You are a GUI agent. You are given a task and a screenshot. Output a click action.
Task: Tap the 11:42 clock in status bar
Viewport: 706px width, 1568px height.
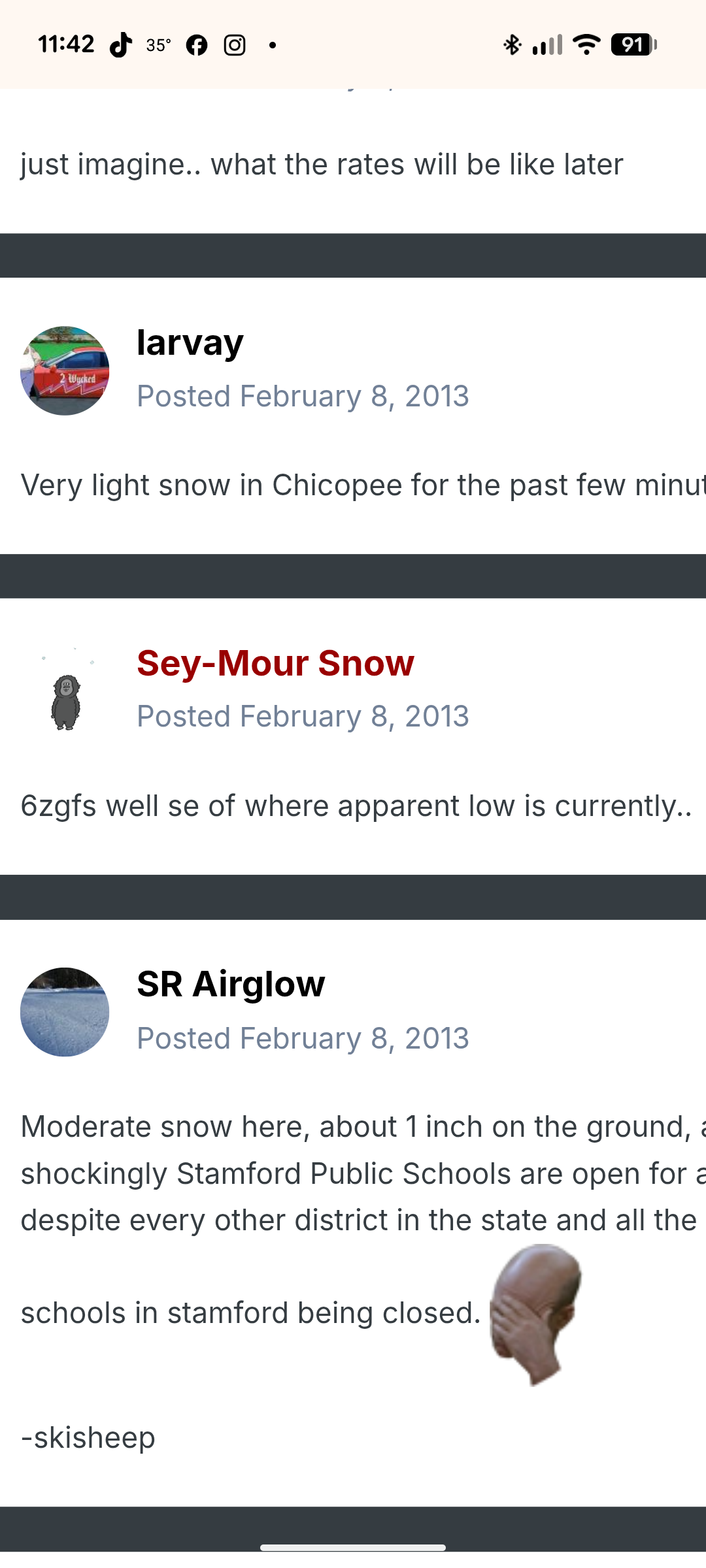pos(66,44)
